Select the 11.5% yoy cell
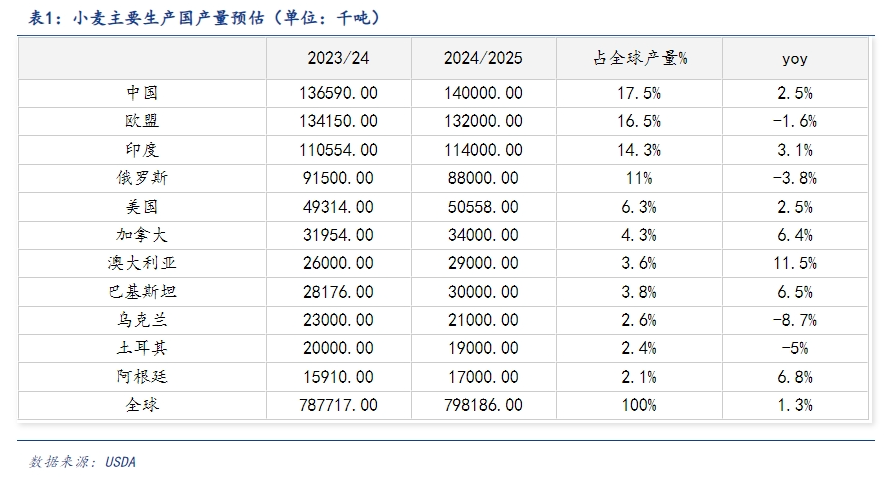Viewport: 895px width, 484px height. [x=795, y=263]
